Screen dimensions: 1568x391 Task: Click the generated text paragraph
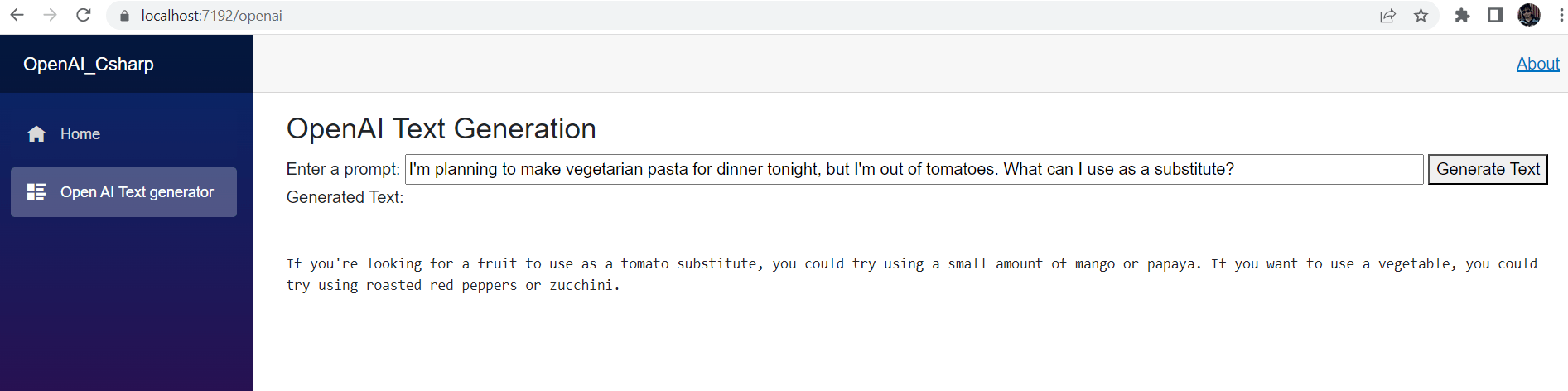(911, 274)
